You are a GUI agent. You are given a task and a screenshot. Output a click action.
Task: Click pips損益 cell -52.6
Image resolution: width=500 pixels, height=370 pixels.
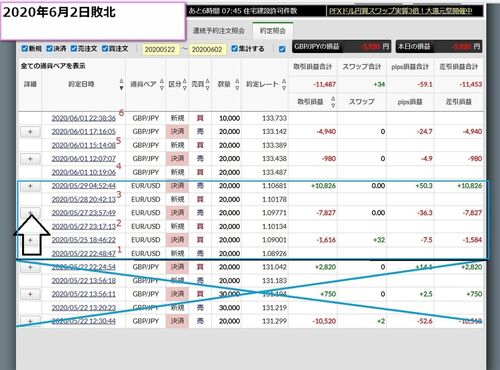[x=425, y=321]
